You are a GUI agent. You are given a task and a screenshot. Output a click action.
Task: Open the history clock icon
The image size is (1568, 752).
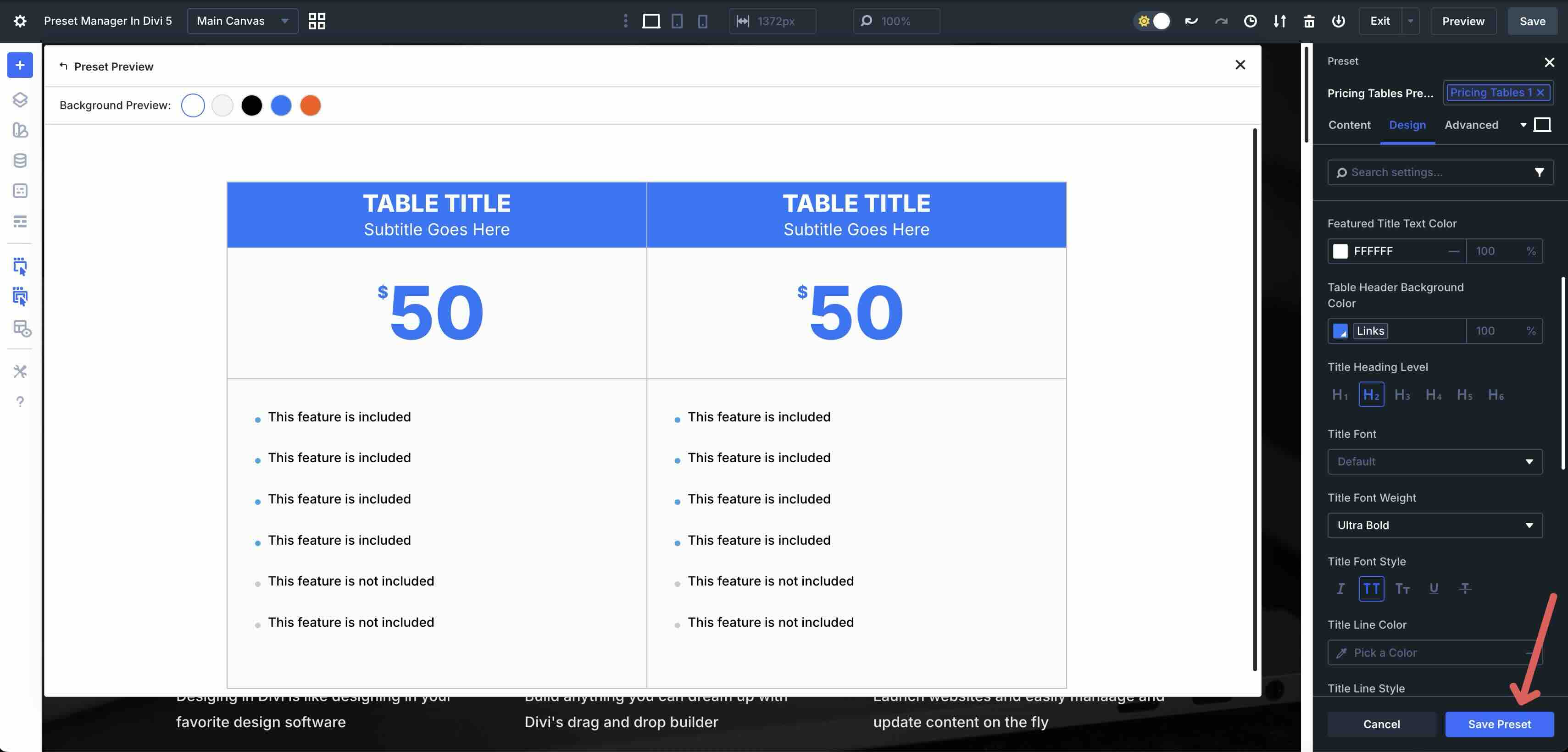pos(1250,21)
